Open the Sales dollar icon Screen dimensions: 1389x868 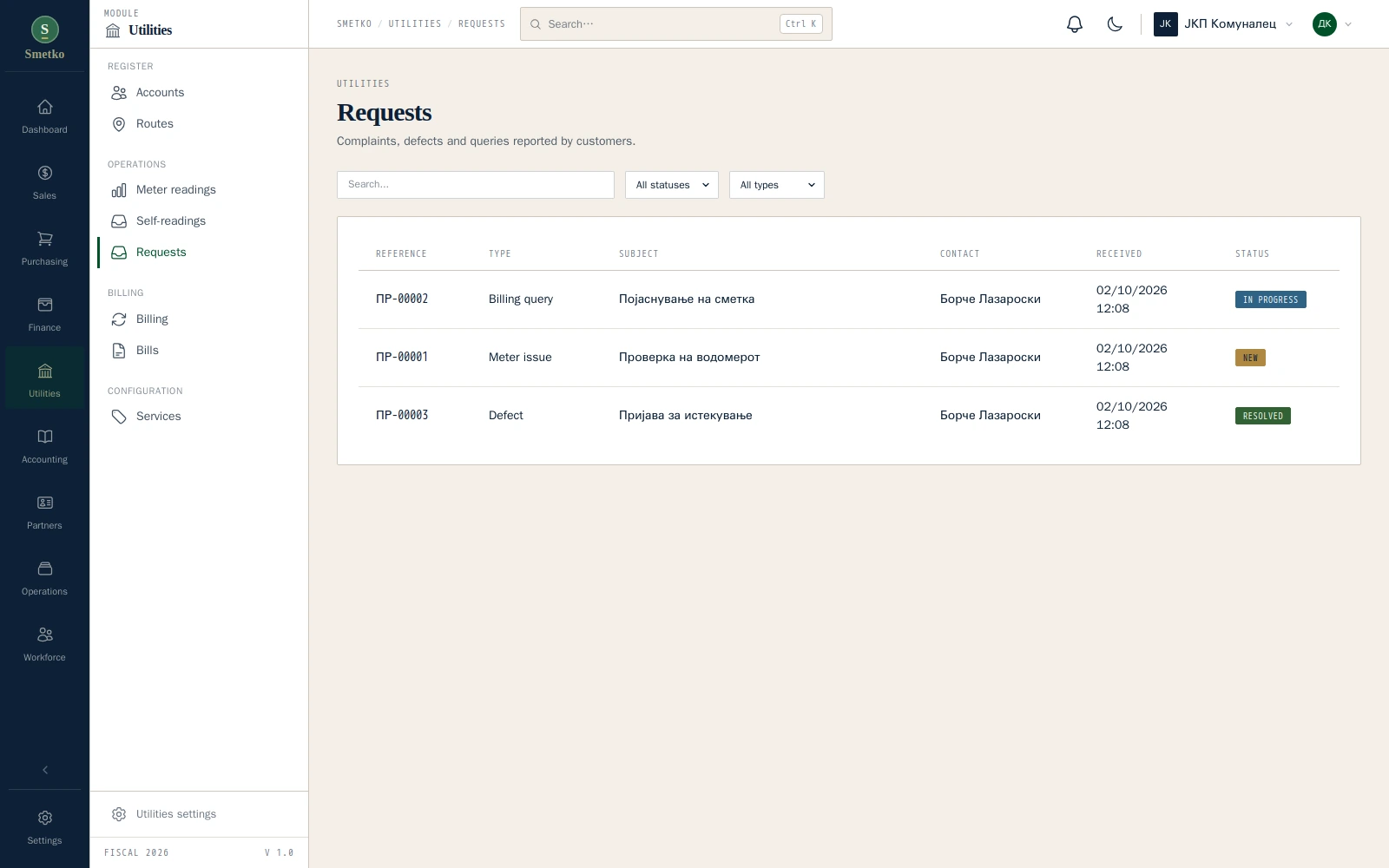(44, 173)
